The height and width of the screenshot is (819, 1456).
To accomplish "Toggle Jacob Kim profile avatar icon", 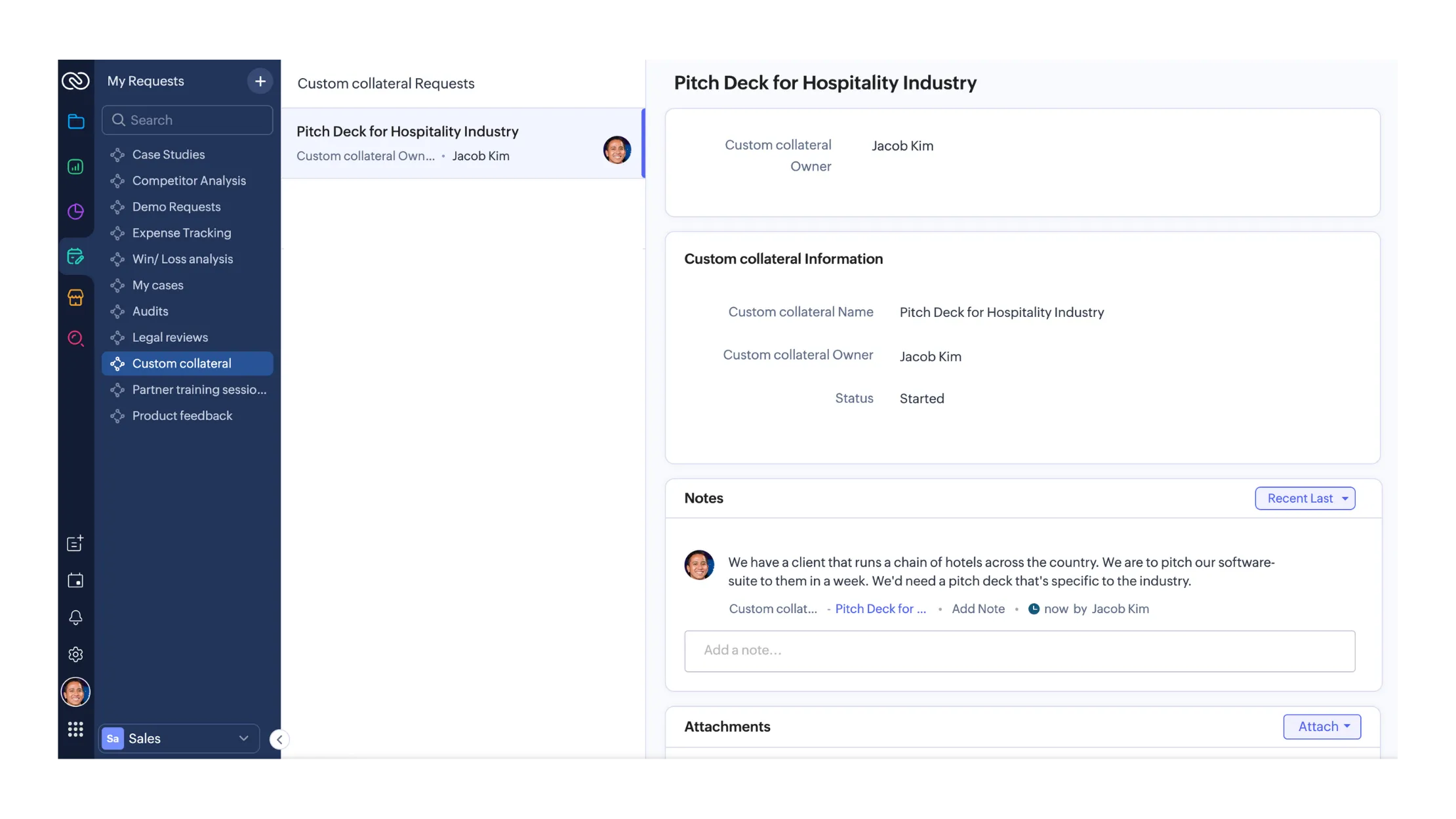I will (75, 692).
